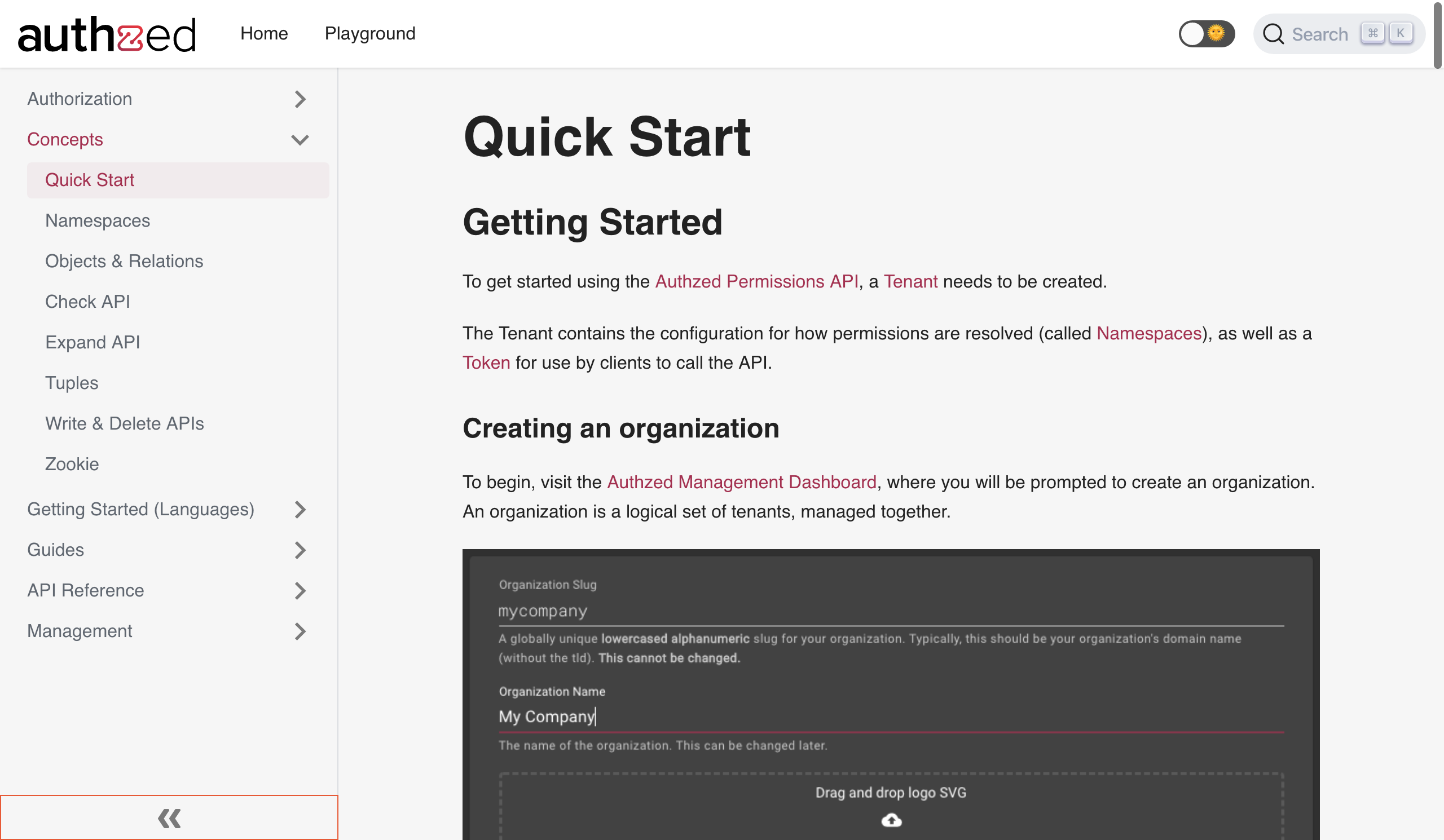1444x840 pixels.
Task: Expand the Authorization section chevron
Action: 300,99
